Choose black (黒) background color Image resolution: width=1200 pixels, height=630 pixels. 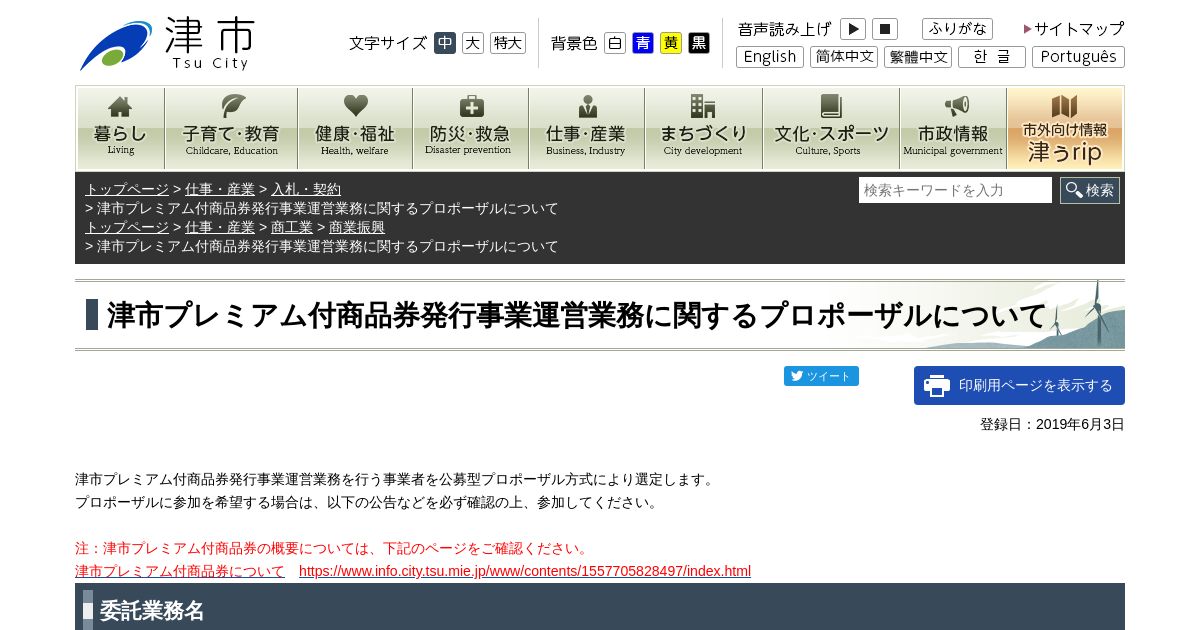pos(699,43)
